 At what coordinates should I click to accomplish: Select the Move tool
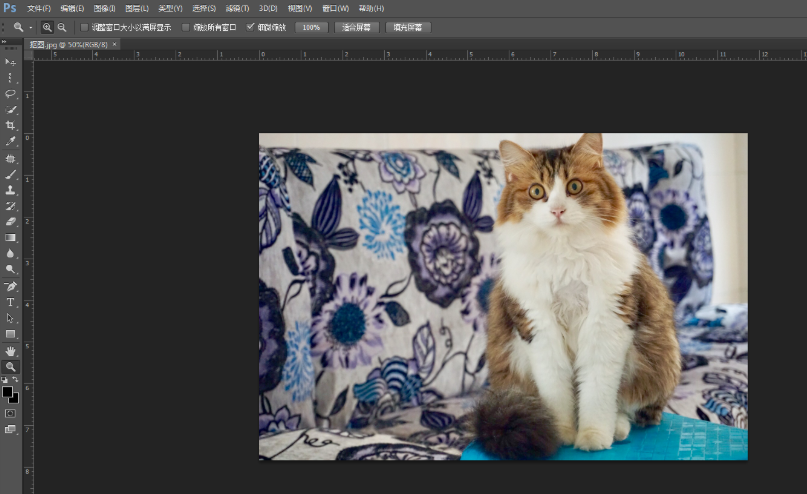[x=11, y=62]
